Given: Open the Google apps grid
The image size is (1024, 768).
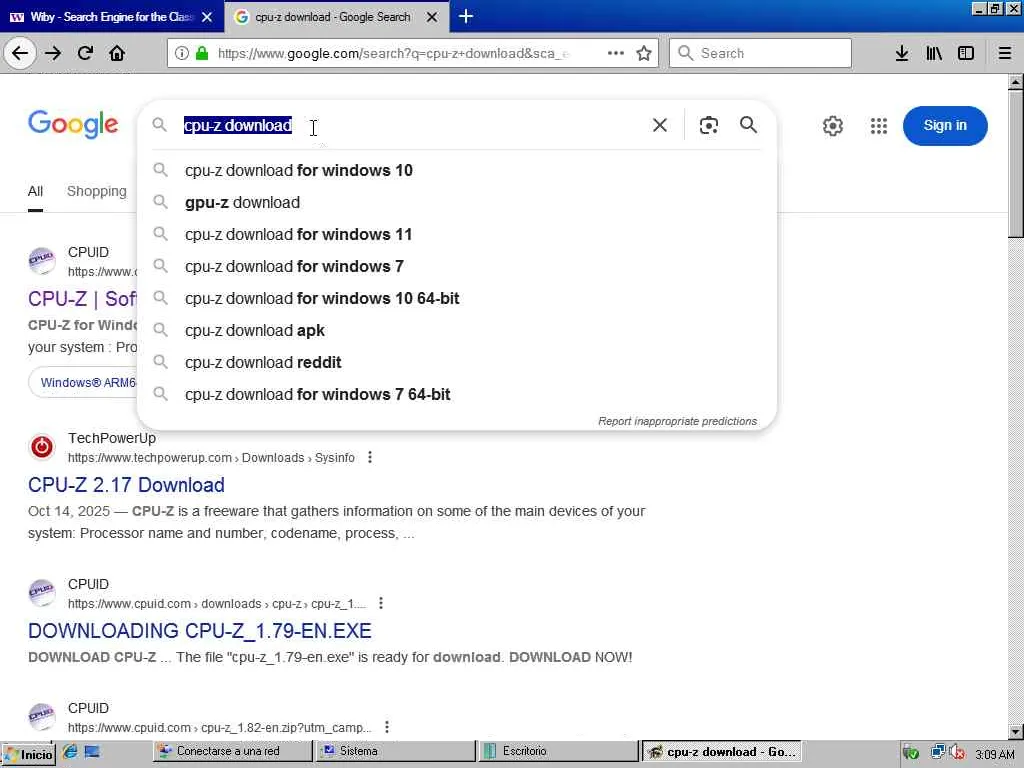Looking at the screenshot, I should (879, 125).
